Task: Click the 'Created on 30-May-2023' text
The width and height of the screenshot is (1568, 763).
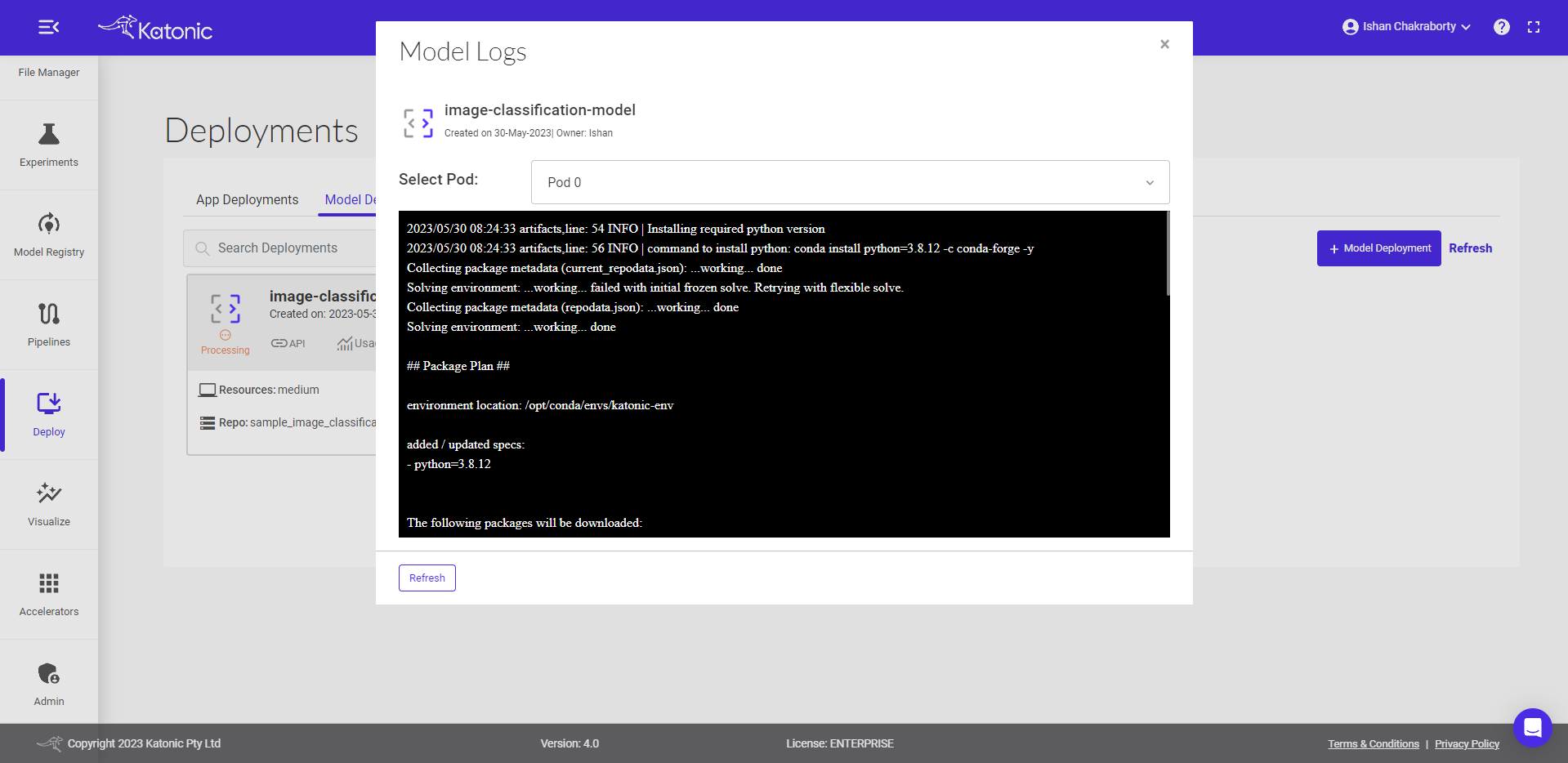Action: (x=498, y=133)
